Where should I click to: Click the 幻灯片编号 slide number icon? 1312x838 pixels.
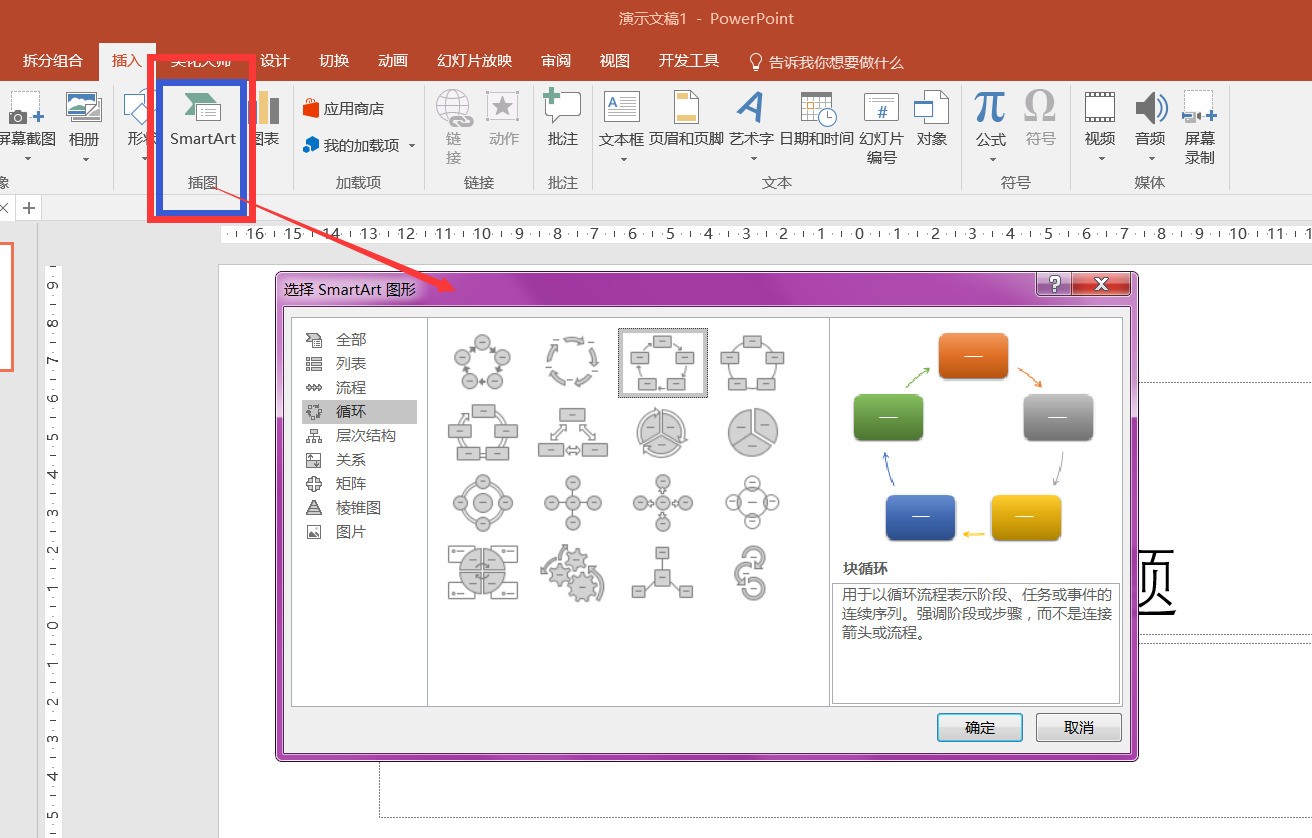[881, 126]
